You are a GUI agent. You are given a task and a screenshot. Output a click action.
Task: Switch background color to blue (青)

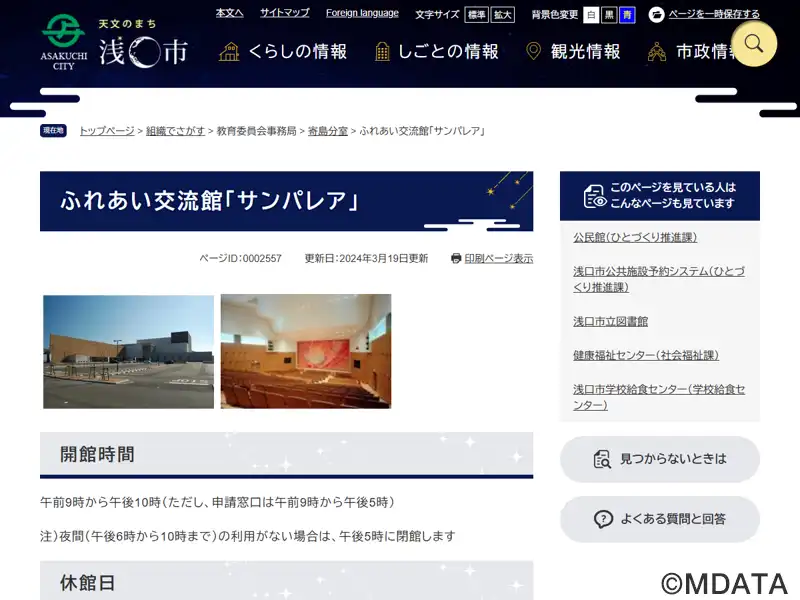pos(627,14)
